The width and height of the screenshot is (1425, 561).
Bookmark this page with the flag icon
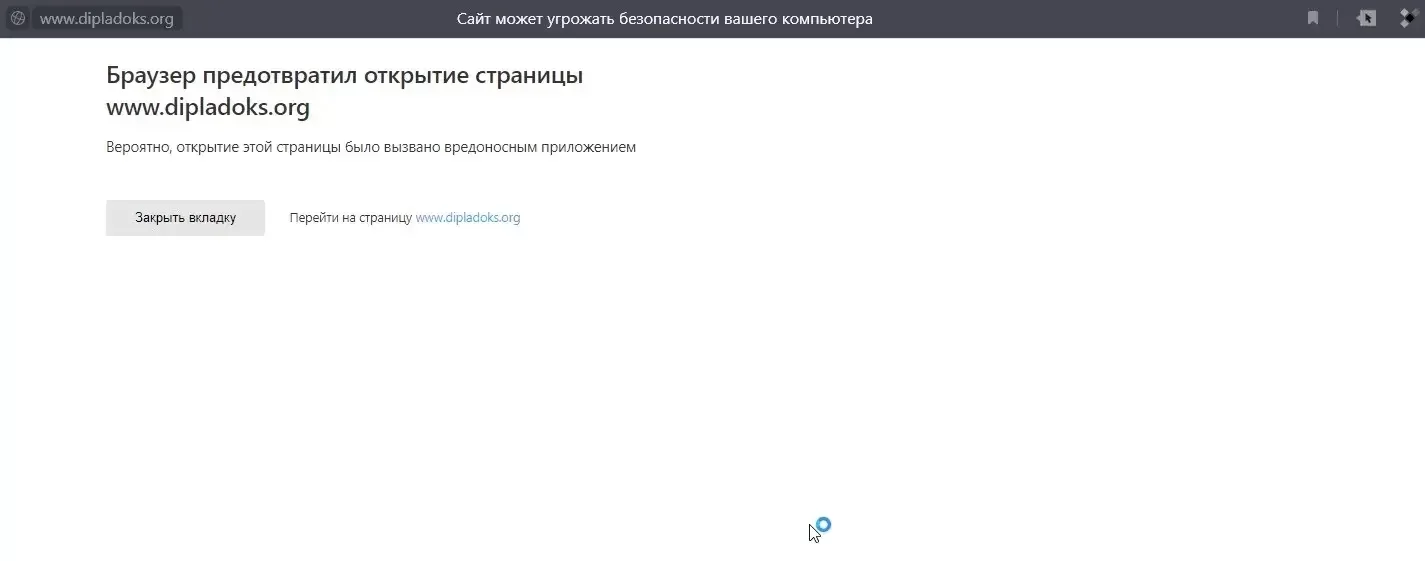pos(1313,18)
